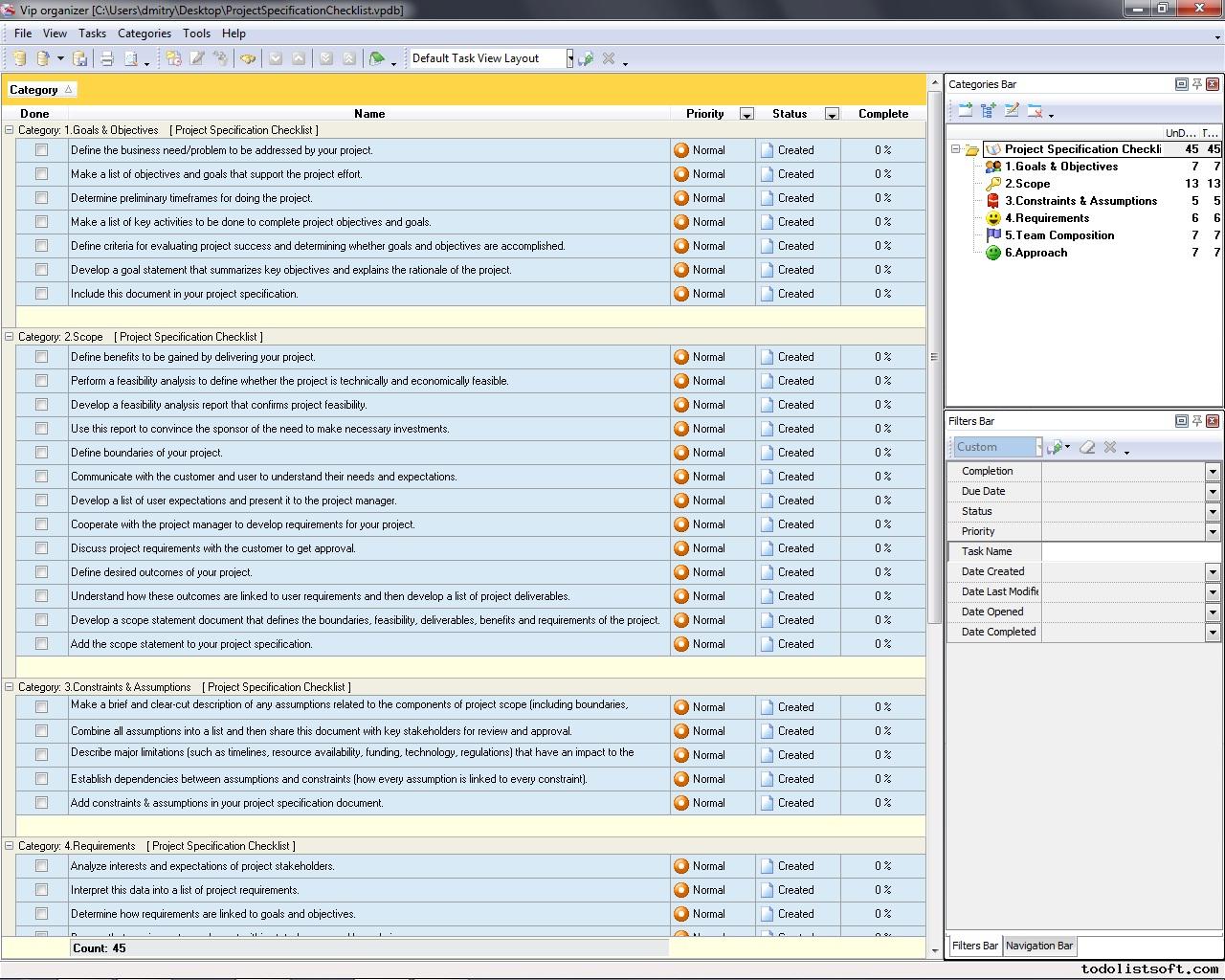1225x980 pixels.
Task: Click the eraser Clear Filter icon
Action: pyautogui.click(x=1087, y=447)
